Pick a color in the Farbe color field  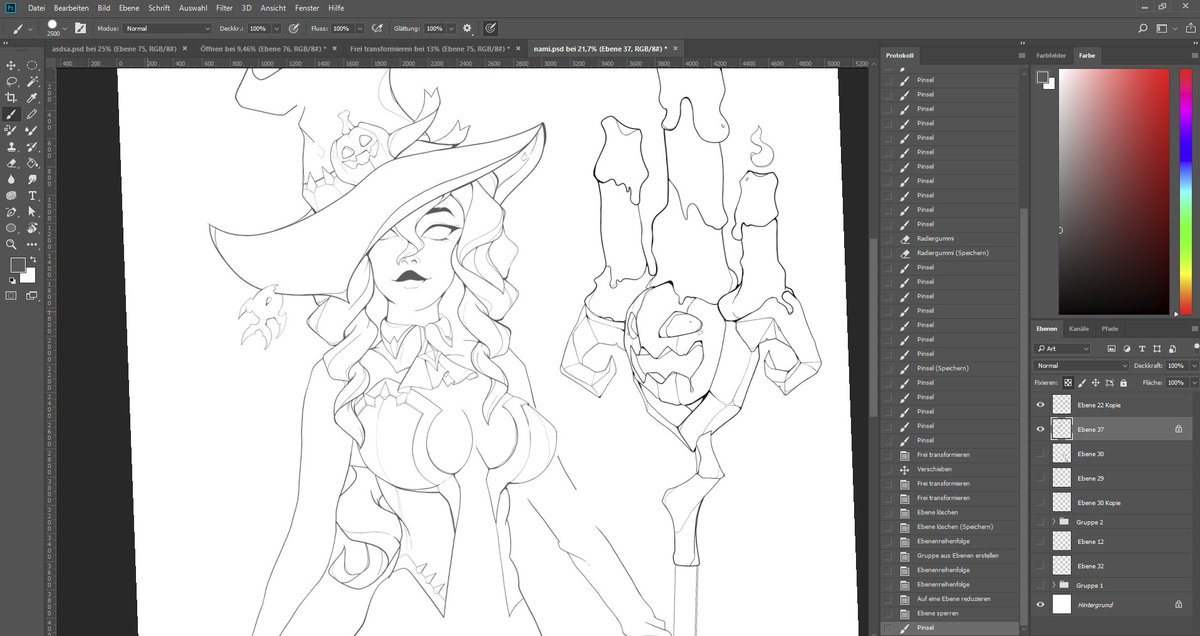[x=1114, y=192]
